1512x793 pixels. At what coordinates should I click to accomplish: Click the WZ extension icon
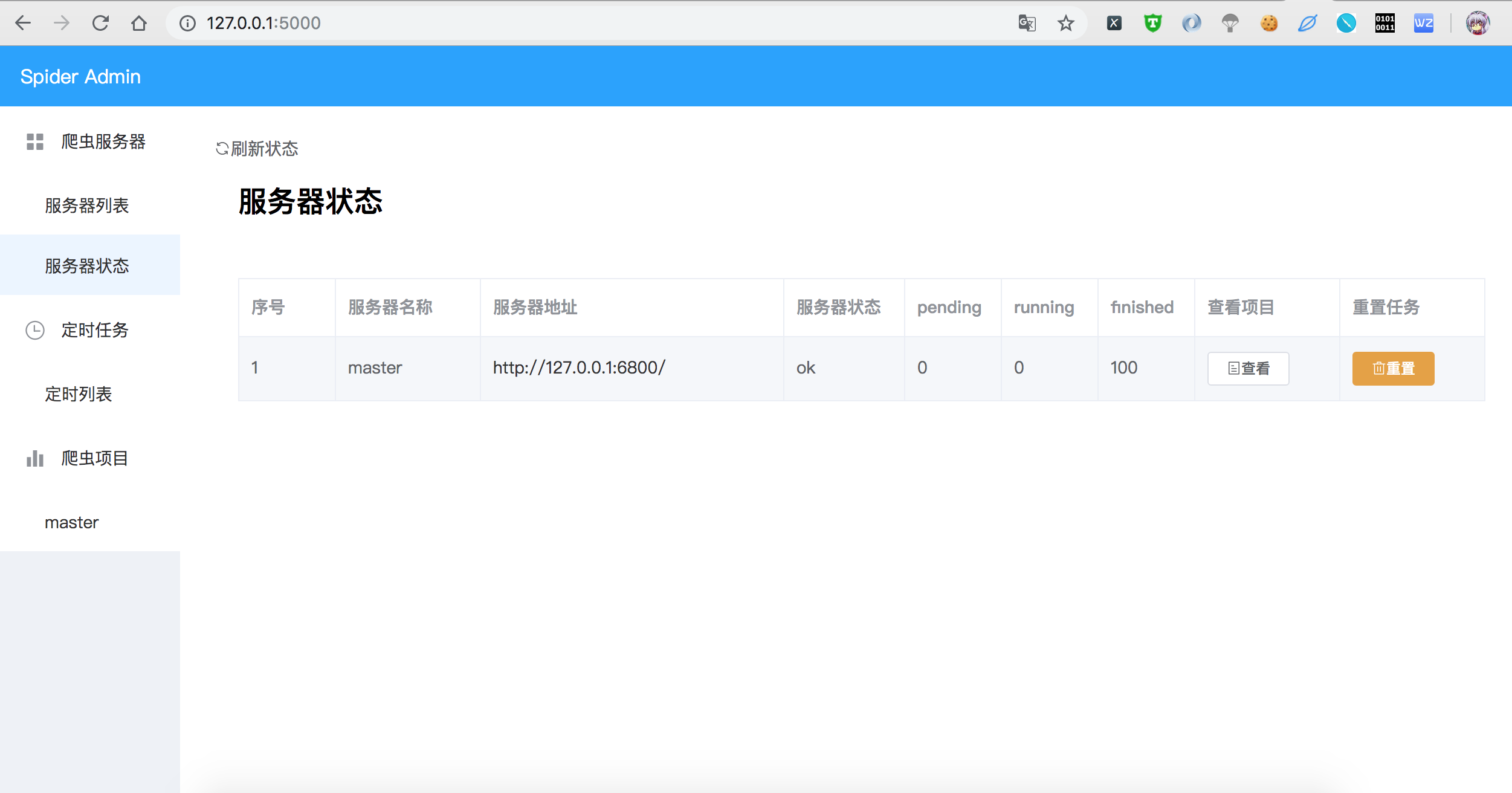click(x=1424, y=22)
